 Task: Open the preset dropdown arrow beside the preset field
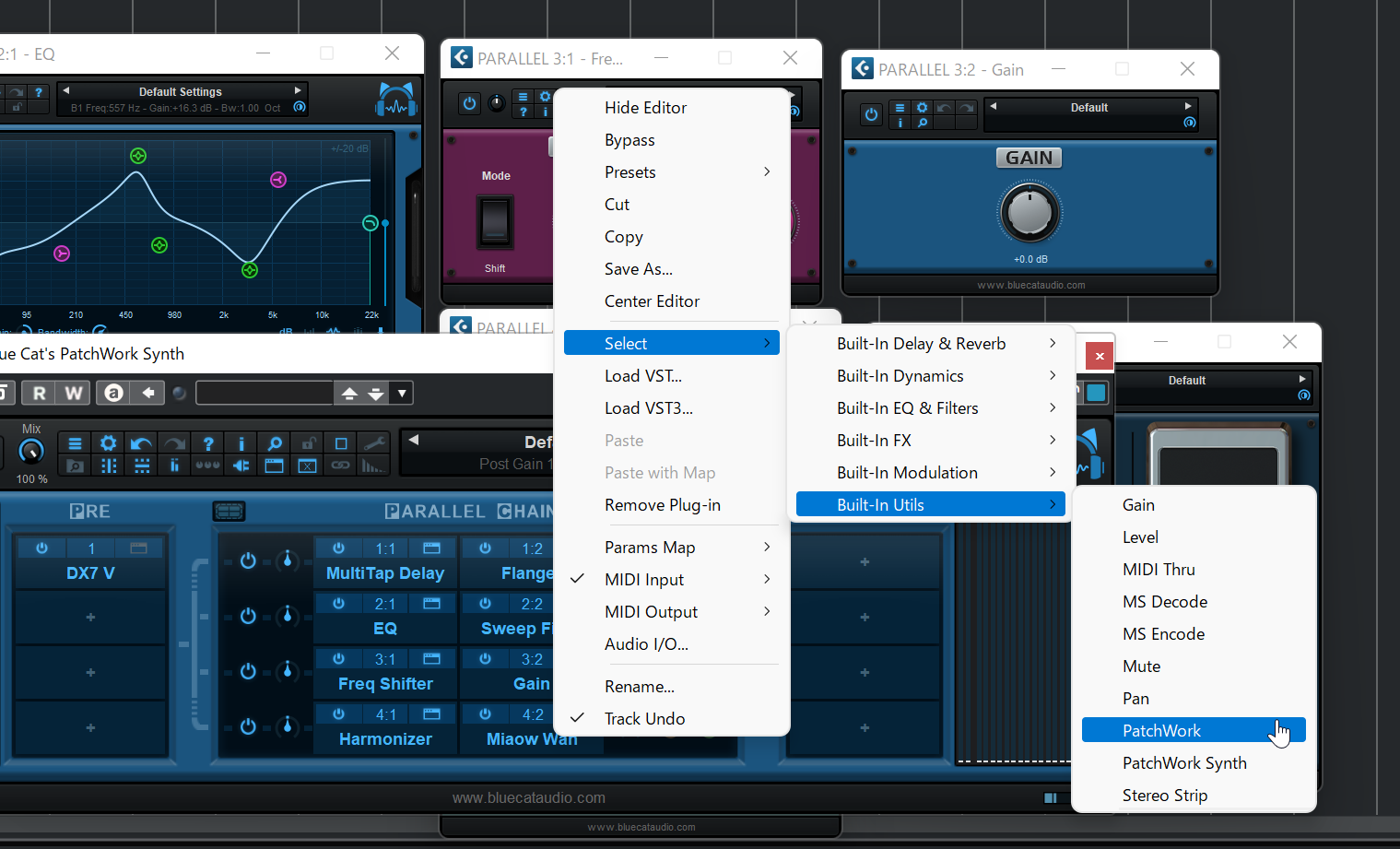coord(402,394)
